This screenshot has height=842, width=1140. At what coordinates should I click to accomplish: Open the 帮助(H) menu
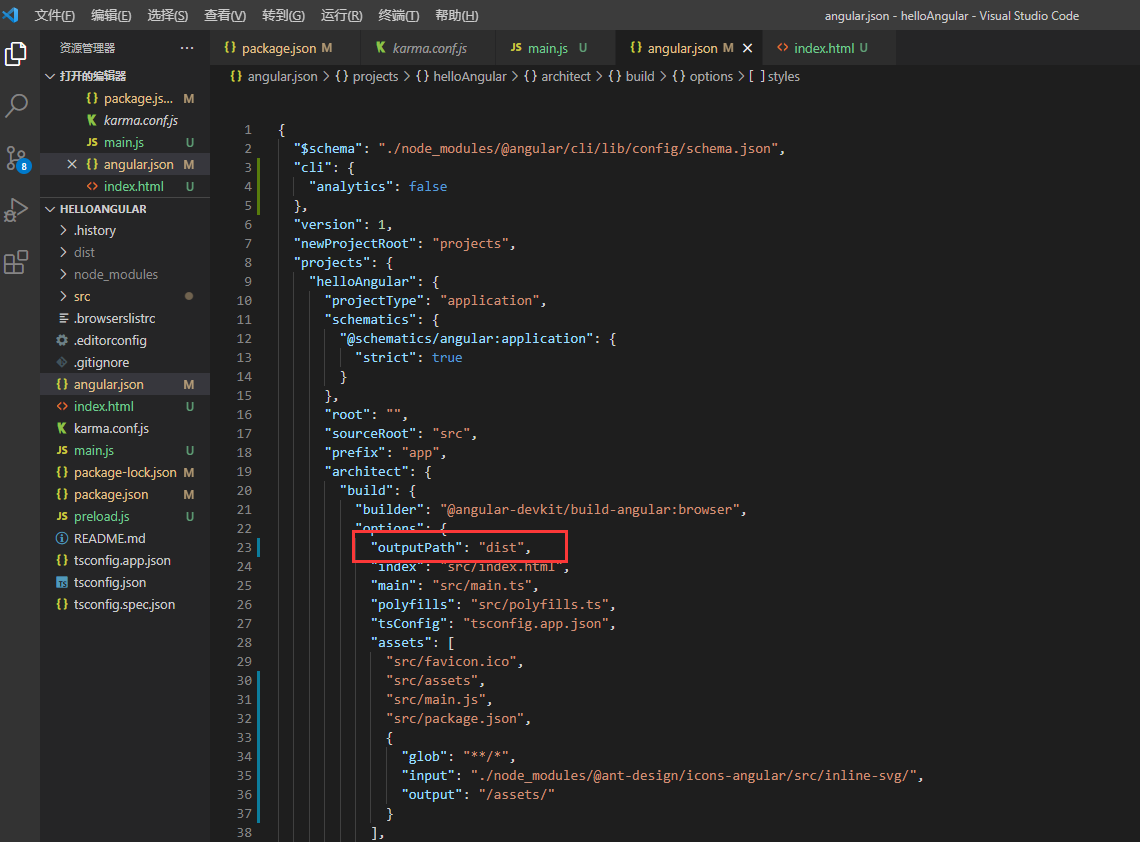(x=457, y=15)
